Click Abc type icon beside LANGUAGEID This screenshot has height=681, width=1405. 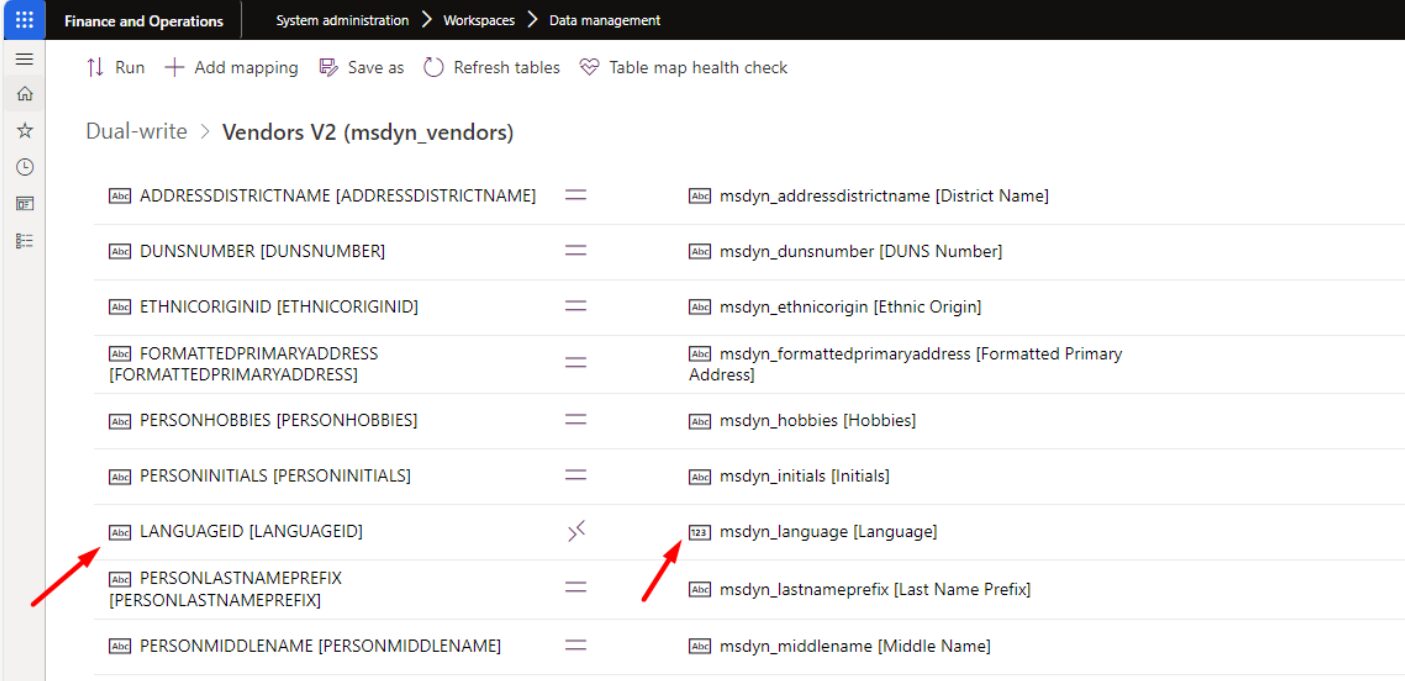pyautogui.click(x=119, y=532)
